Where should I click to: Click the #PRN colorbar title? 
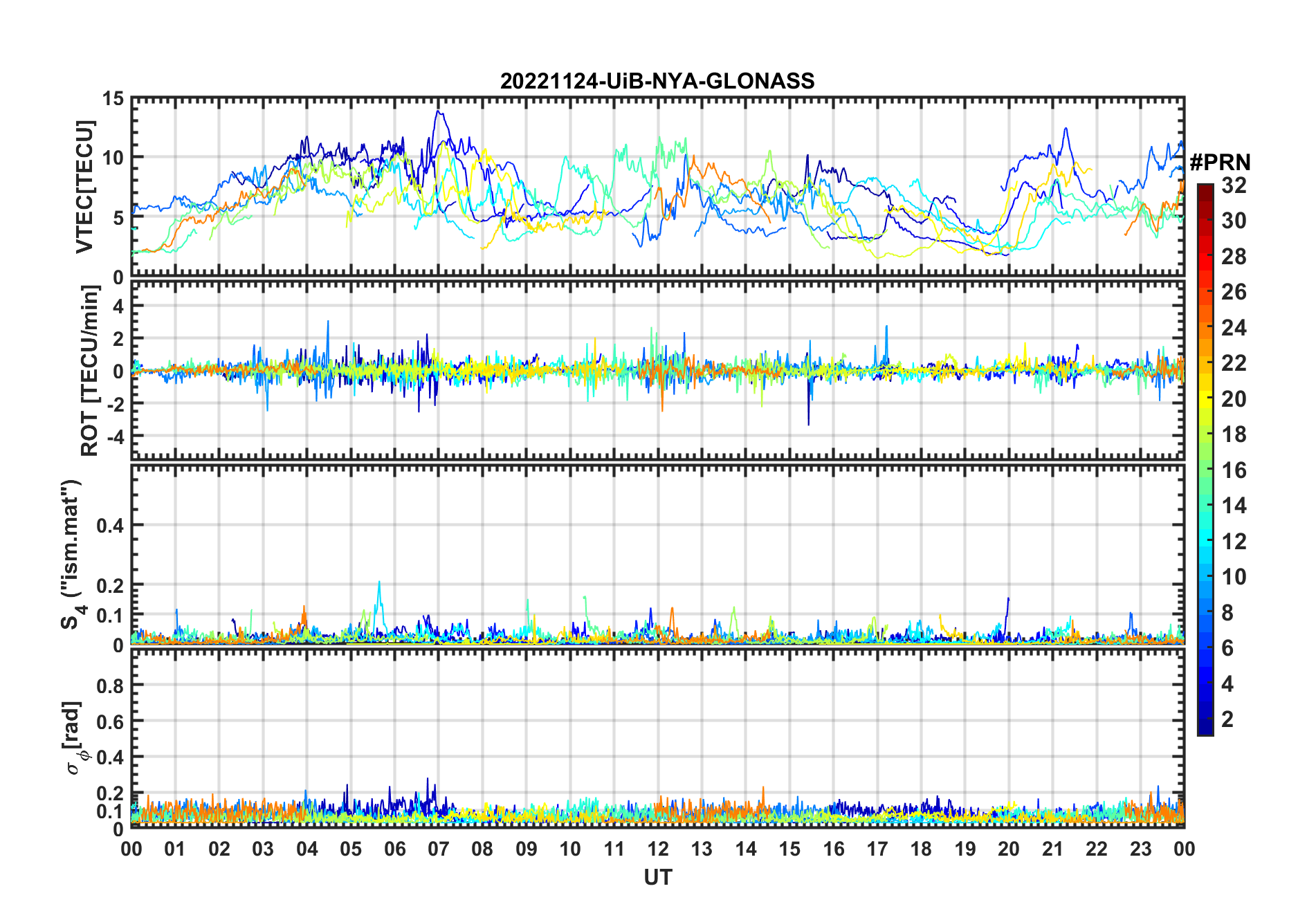[1220, 162]
